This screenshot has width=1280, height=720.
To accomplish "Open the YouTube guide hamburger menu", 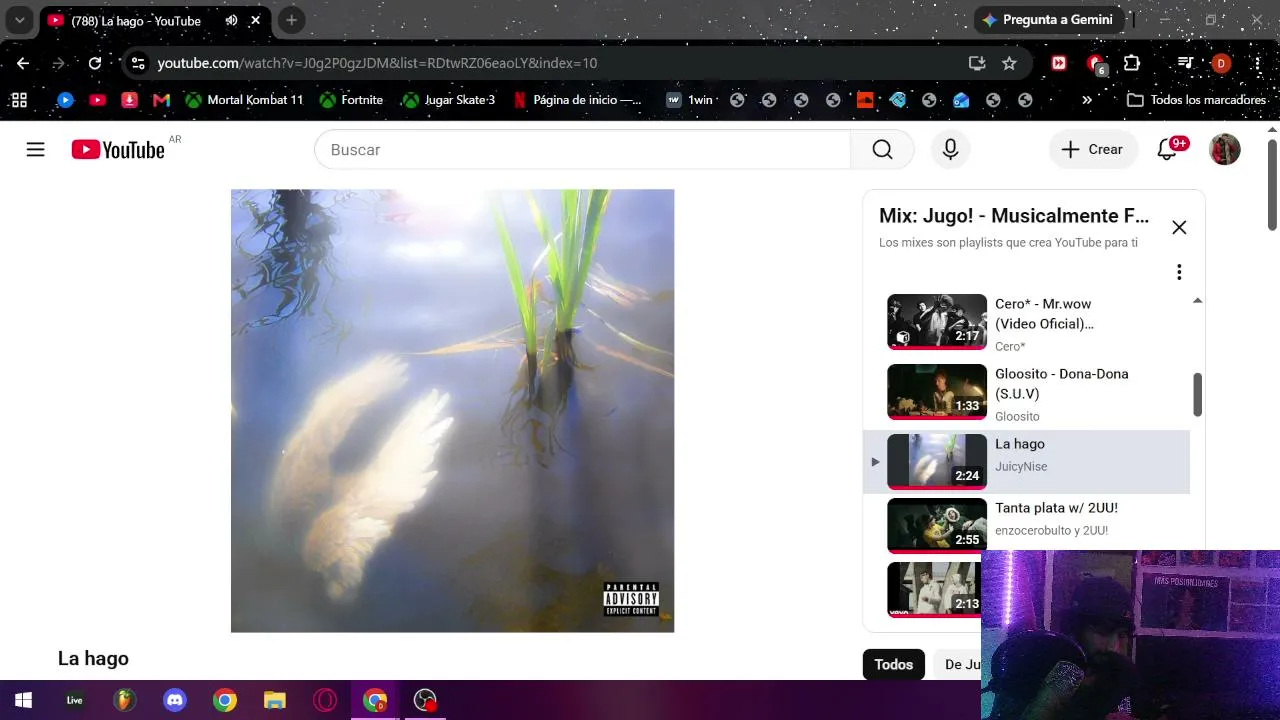I will click(36, 150).
